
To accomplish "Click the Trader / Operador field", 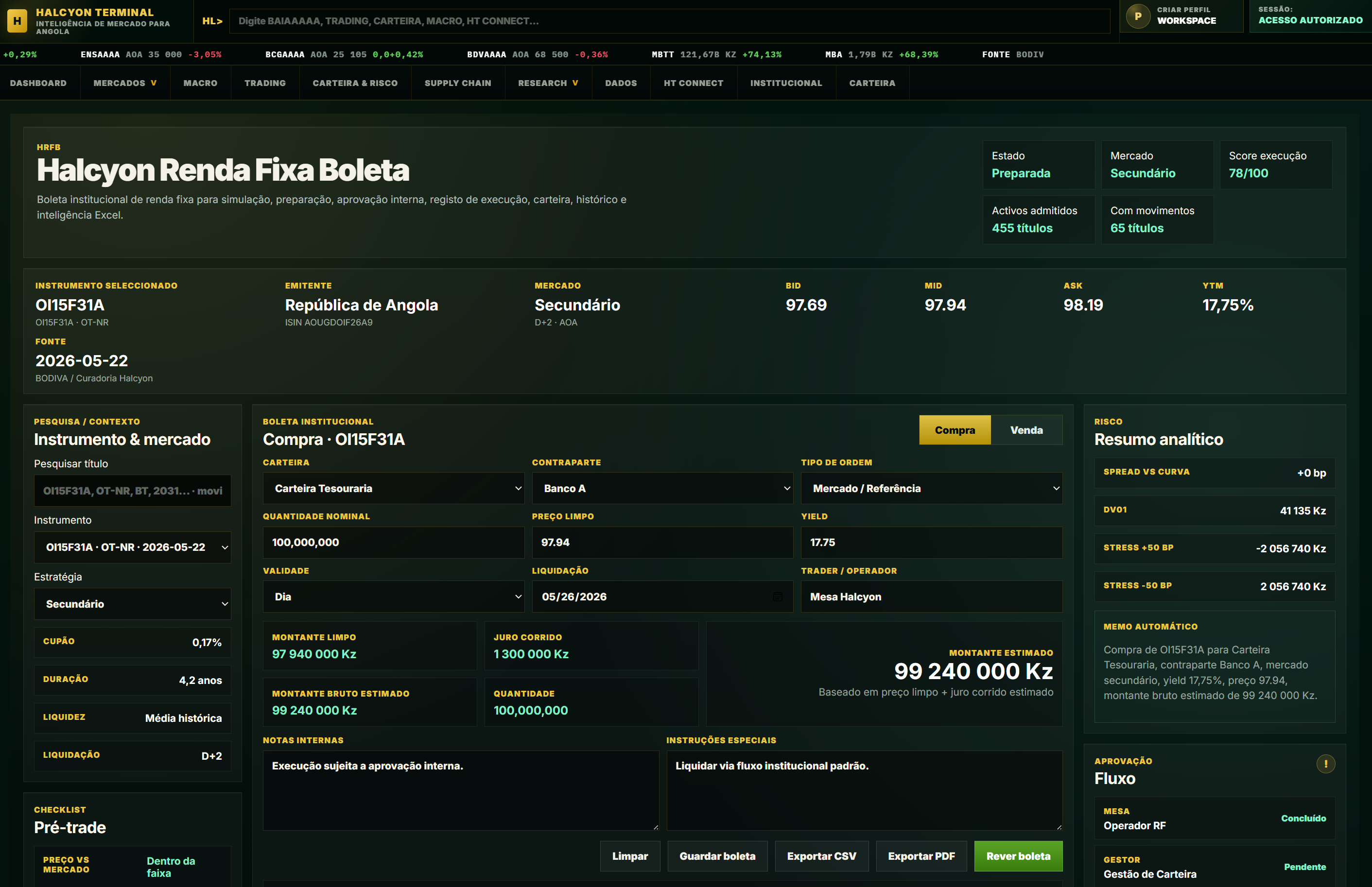I will click(931, 597).
